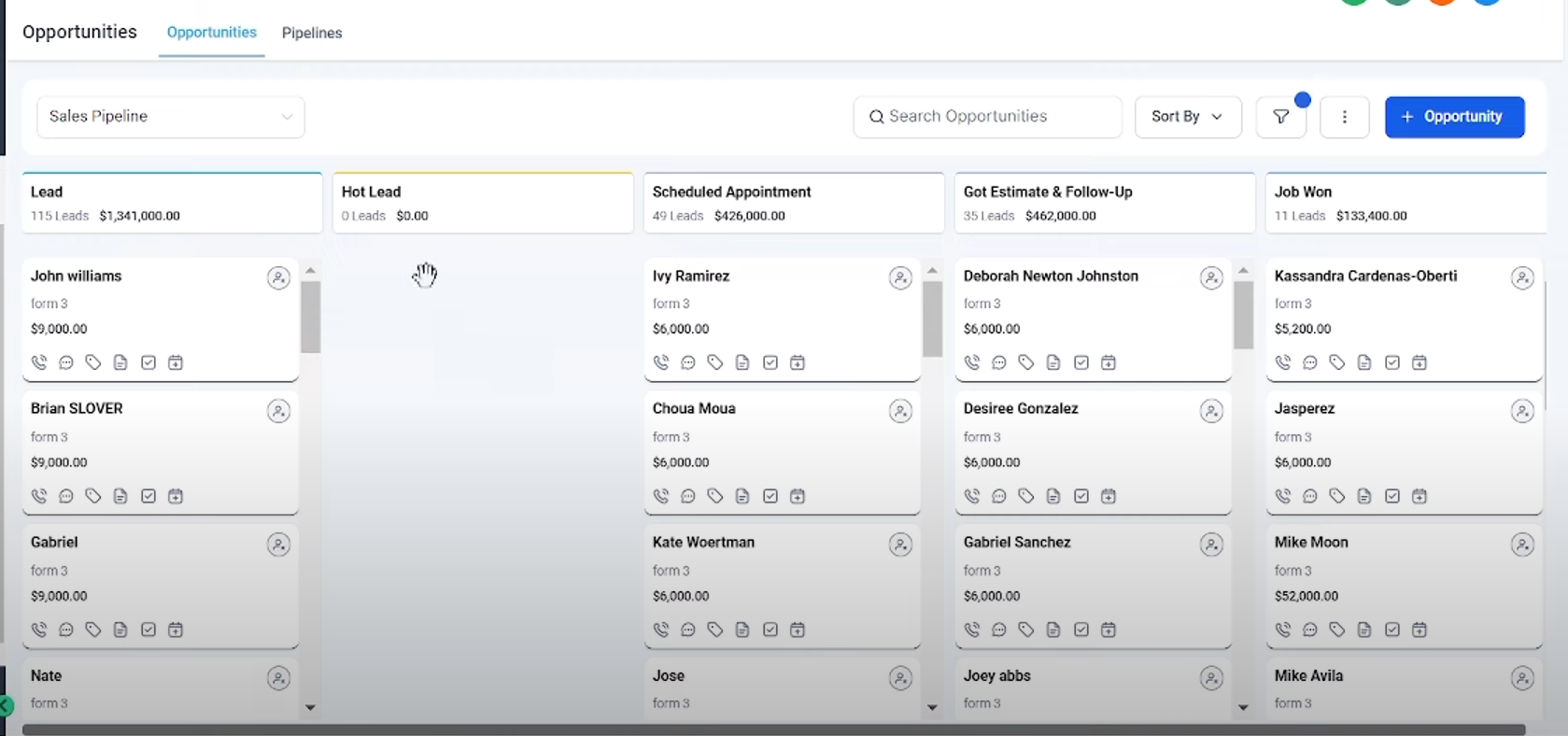This screenshot has width=1568, height=736.
Task: Select the Opportunities tab
Action: pyautogui.click(x=212, y=33)
